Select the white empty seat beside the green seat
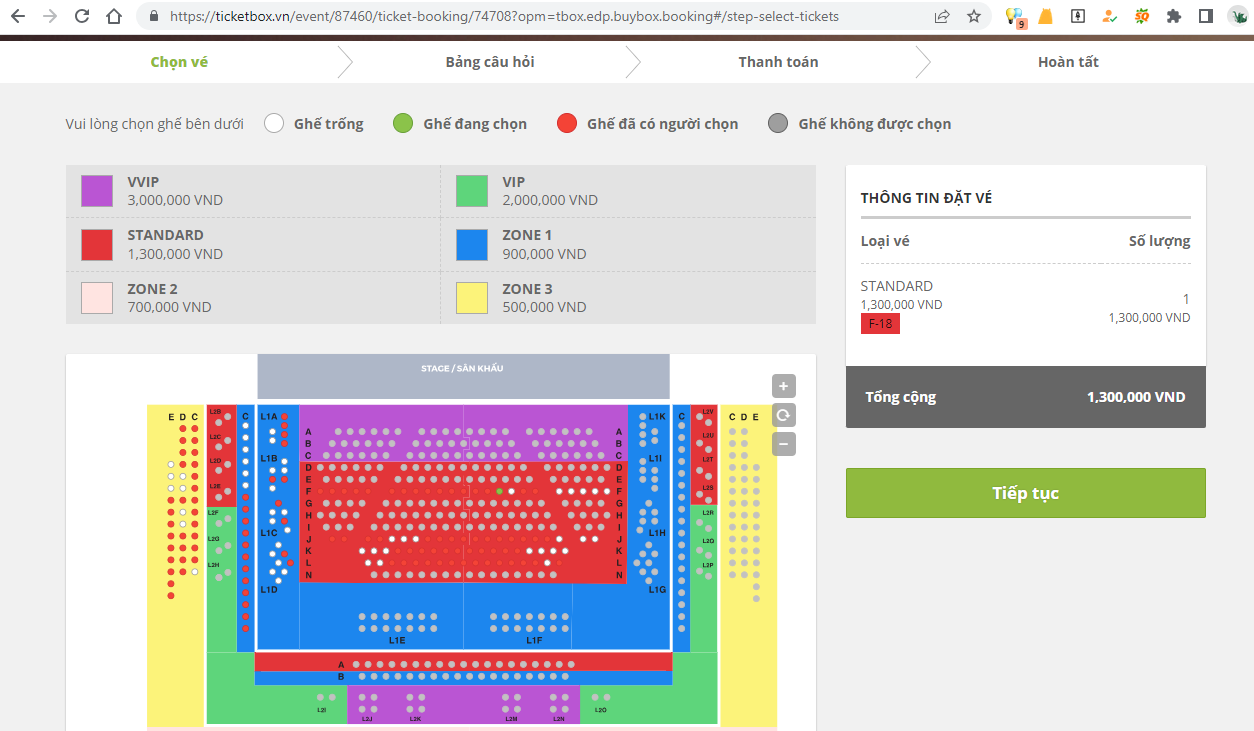Viewport: 1254px width, 731px height. point(511,491)
